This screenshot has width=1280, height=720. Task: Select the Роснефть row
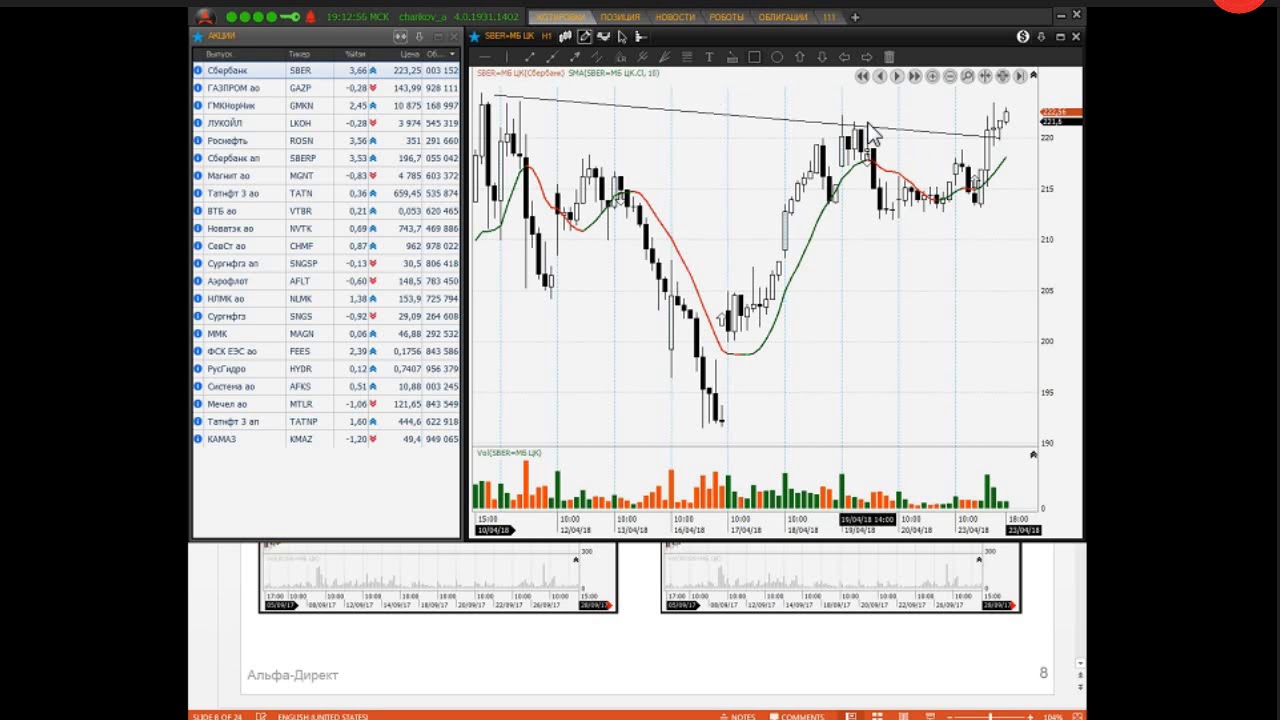click(x=326, y=141)
